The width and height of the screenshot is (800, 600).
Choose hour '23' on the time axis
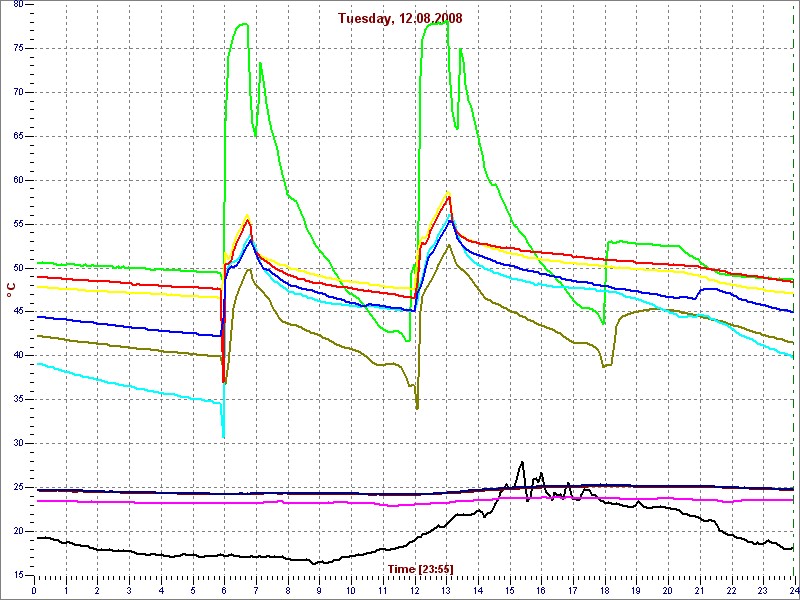[763, 590]
